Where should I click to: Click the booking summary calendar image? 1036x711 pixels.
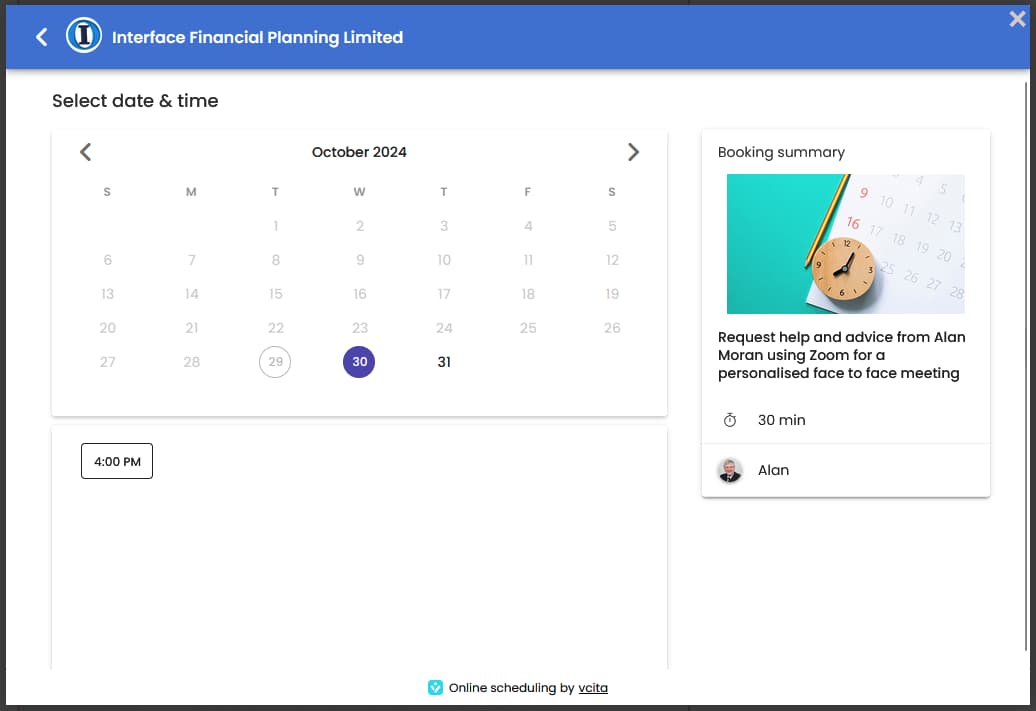(x=845, y=244)
